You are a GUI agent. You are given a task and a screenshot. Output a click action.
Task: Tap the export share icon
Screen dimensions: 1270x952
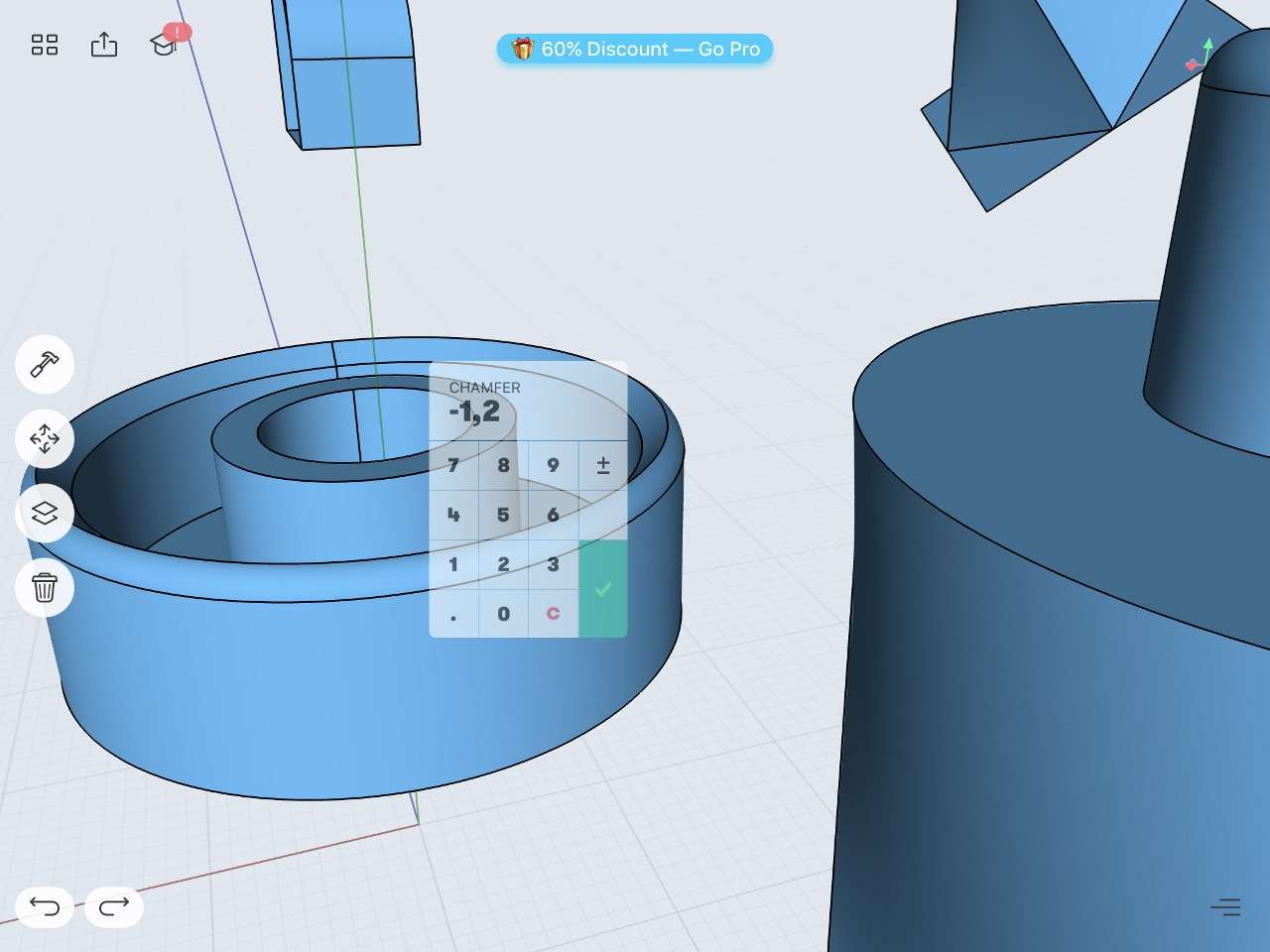[x=104, y=45]
